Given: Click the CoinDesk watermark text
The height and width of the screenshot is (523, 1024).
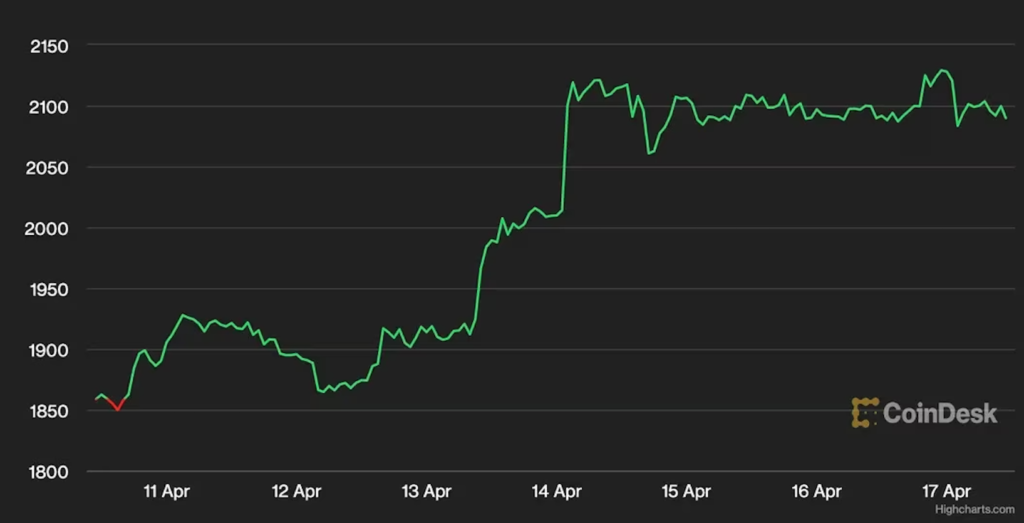Looking at the screenshot, I should [940, 413].
